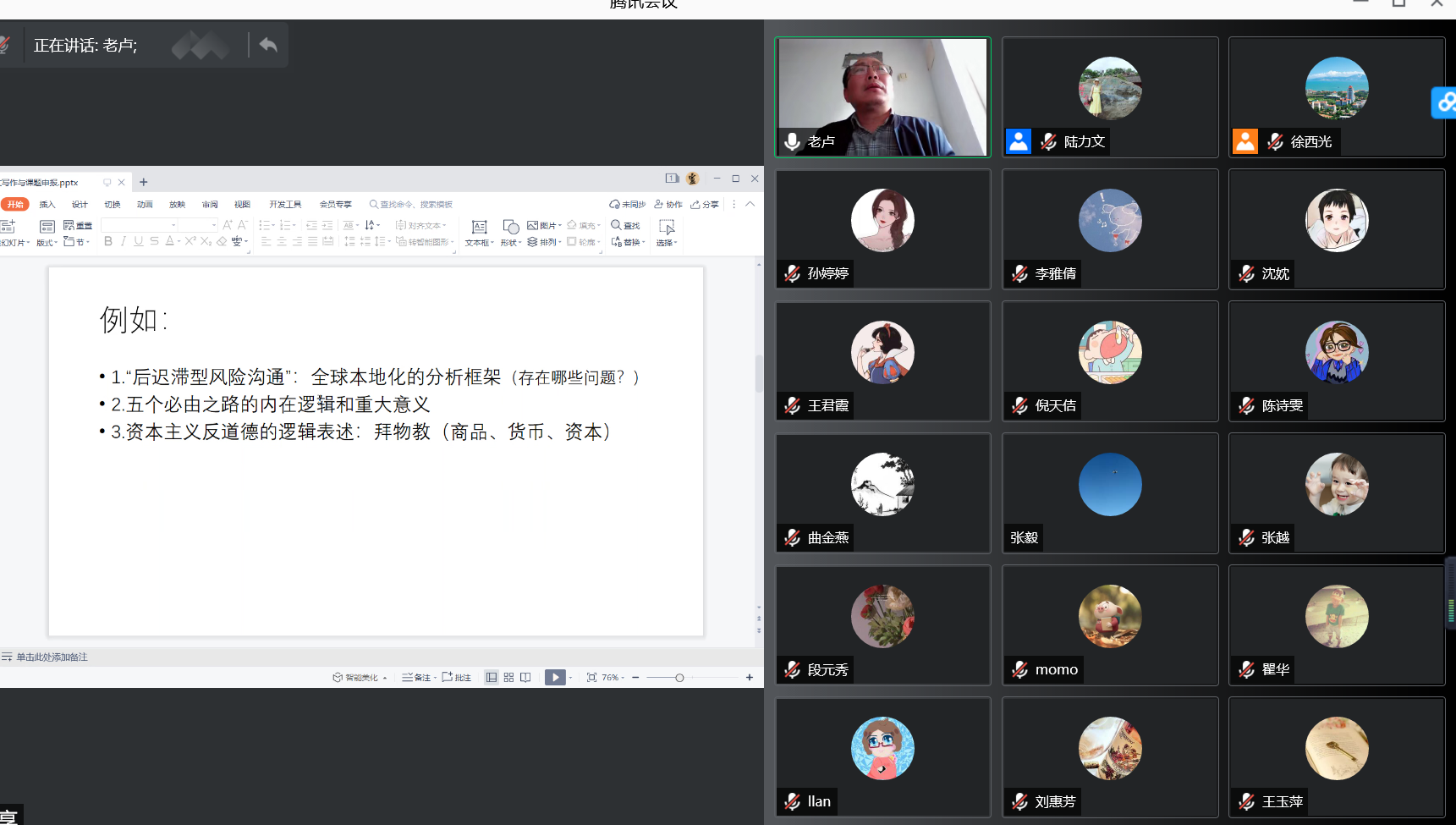Click the back arrow in speaking bar
The width and height of the screenshot is (1456, 825).
[x=268, y=45]
